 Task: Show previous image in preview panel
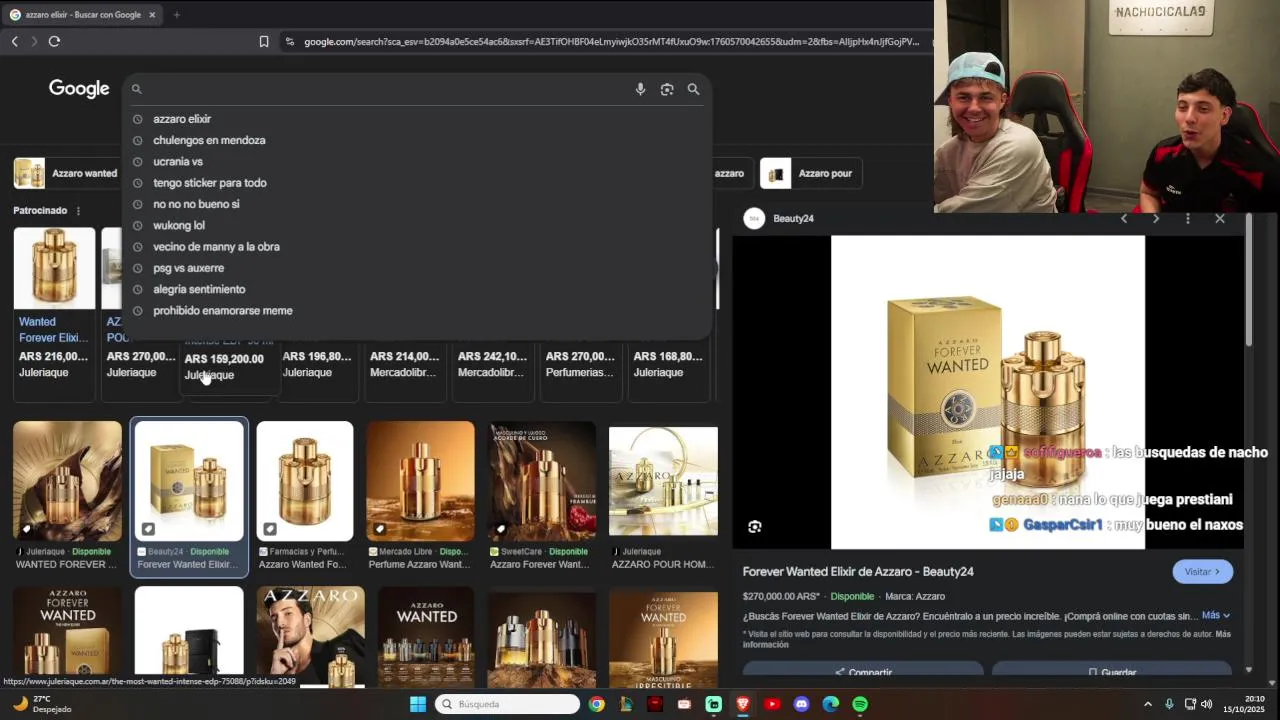point(1124,218)
